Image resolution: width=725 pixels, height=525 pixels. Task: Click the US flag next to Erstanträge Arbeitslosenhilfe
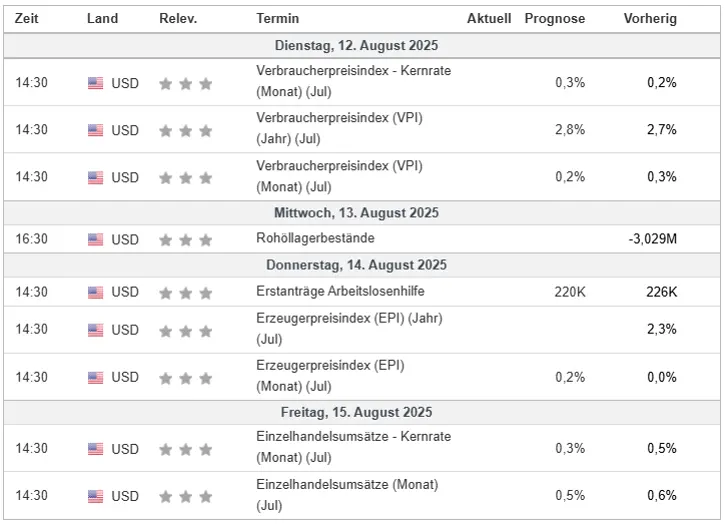click(96, 292)
